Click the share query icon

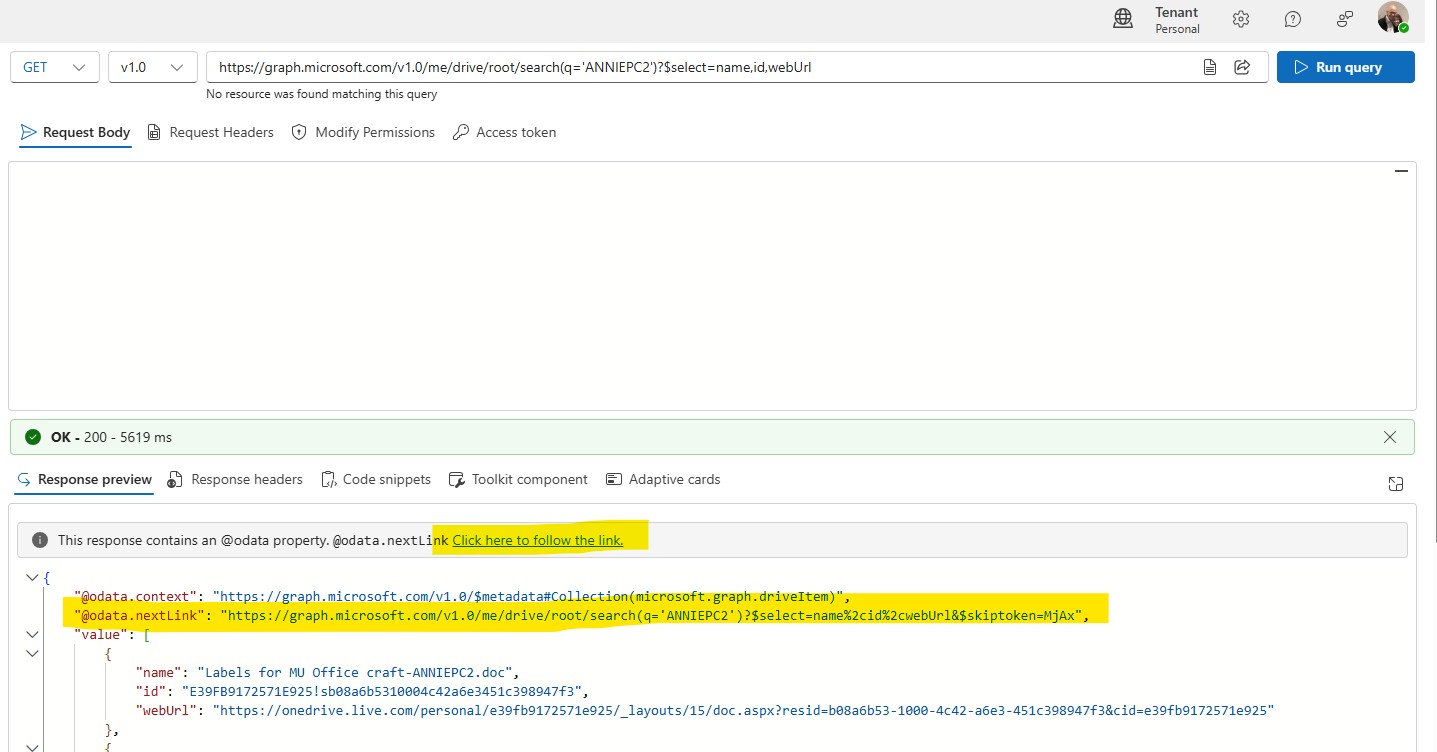coord(1243,67)
